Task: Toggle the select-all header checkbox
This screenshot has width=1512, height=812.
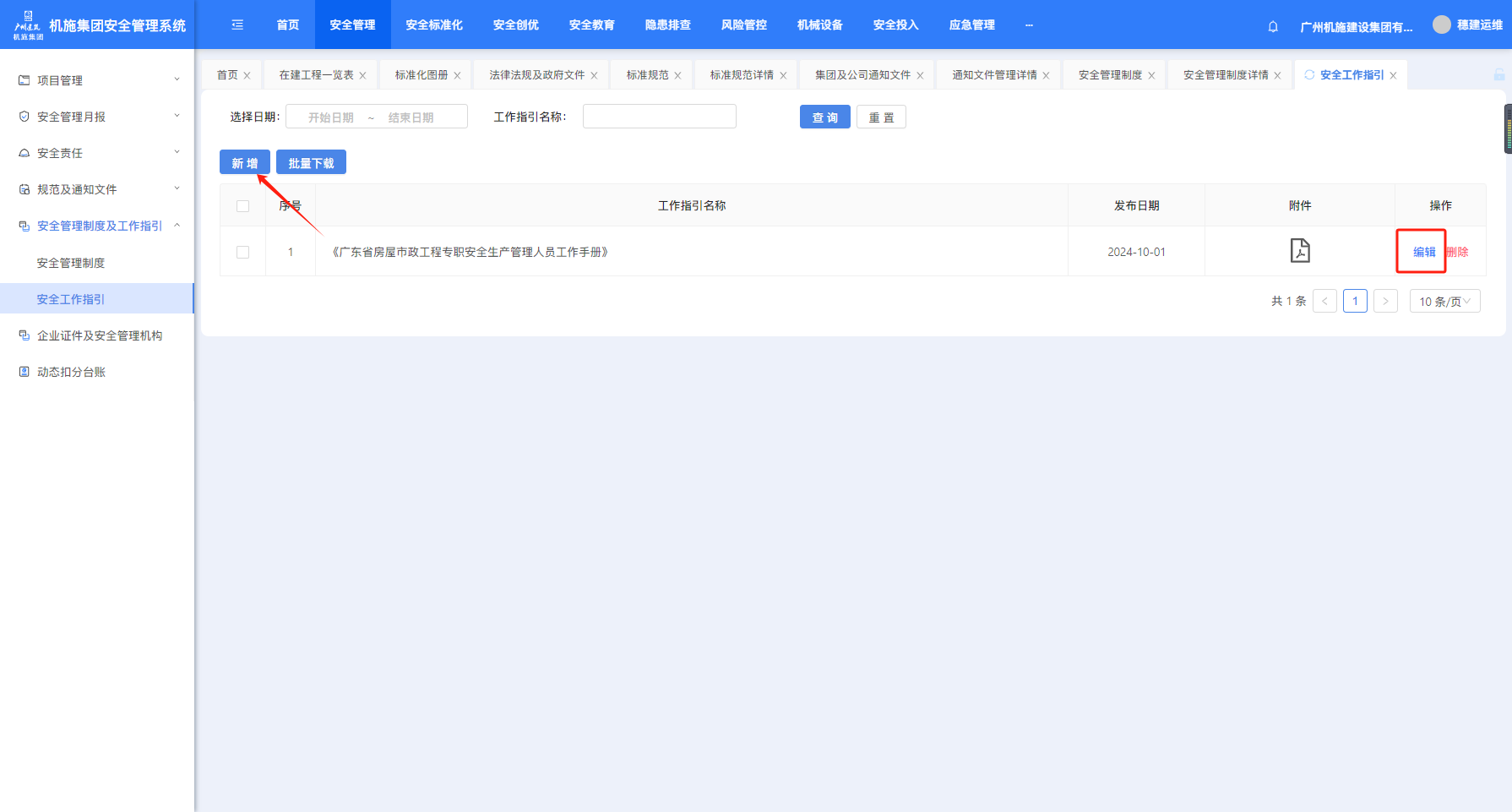Action: 243,206
